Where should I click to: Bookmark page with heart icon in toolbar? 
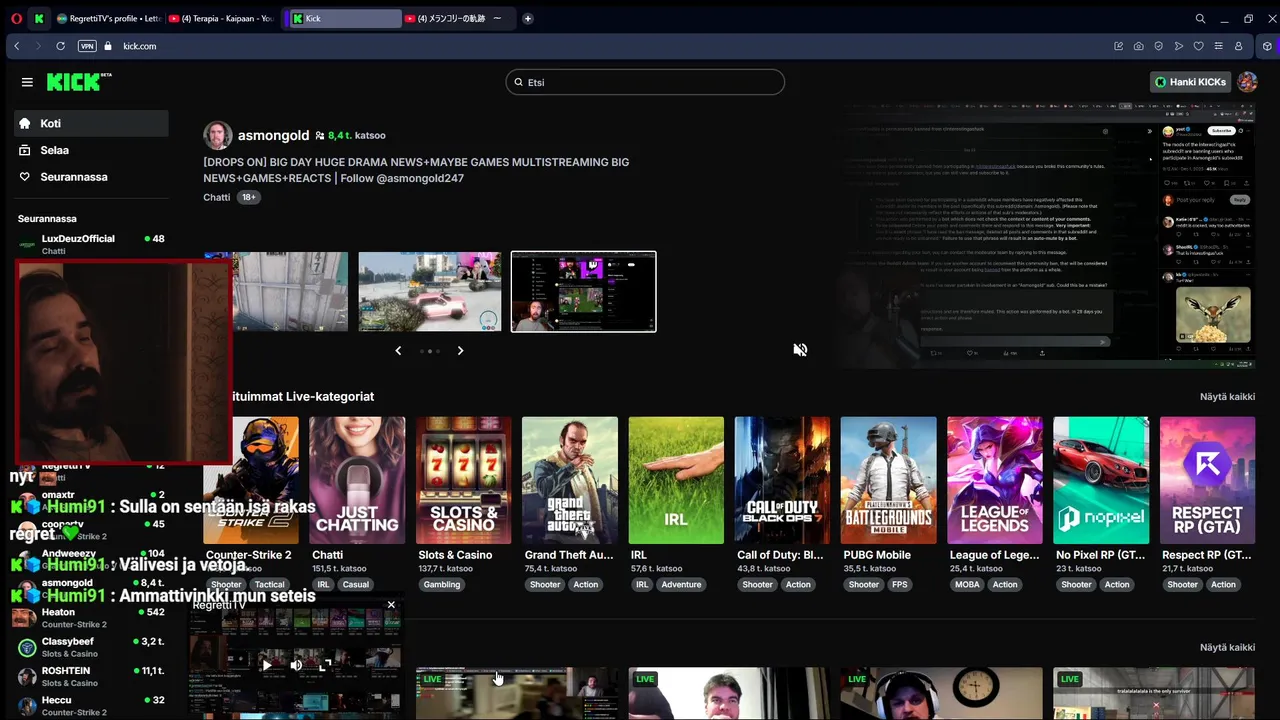(x=1198, y=46)
